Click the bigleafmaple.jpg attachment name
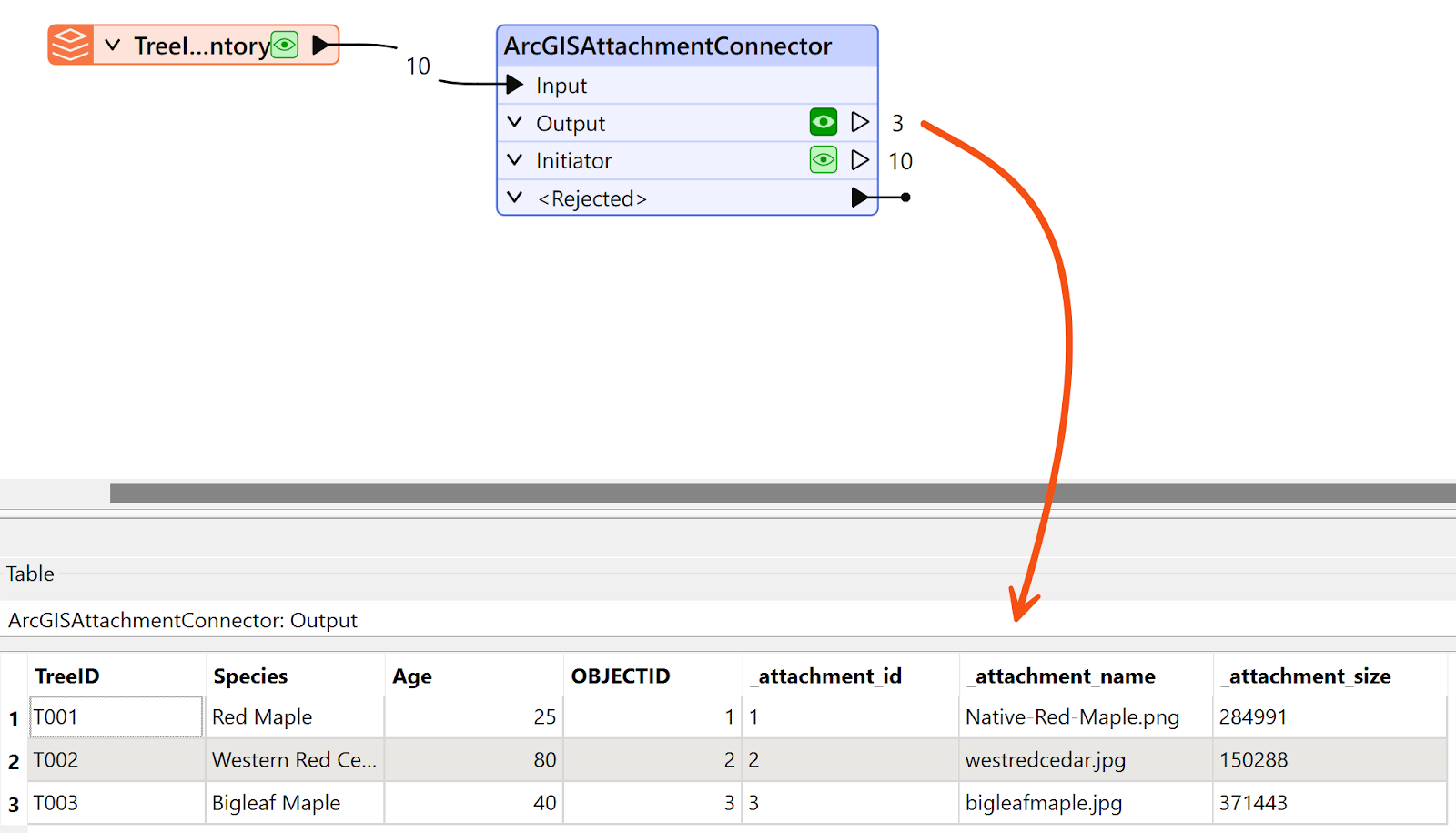Viewport: 1456px width, 833px height. (x=1086, y=803)
